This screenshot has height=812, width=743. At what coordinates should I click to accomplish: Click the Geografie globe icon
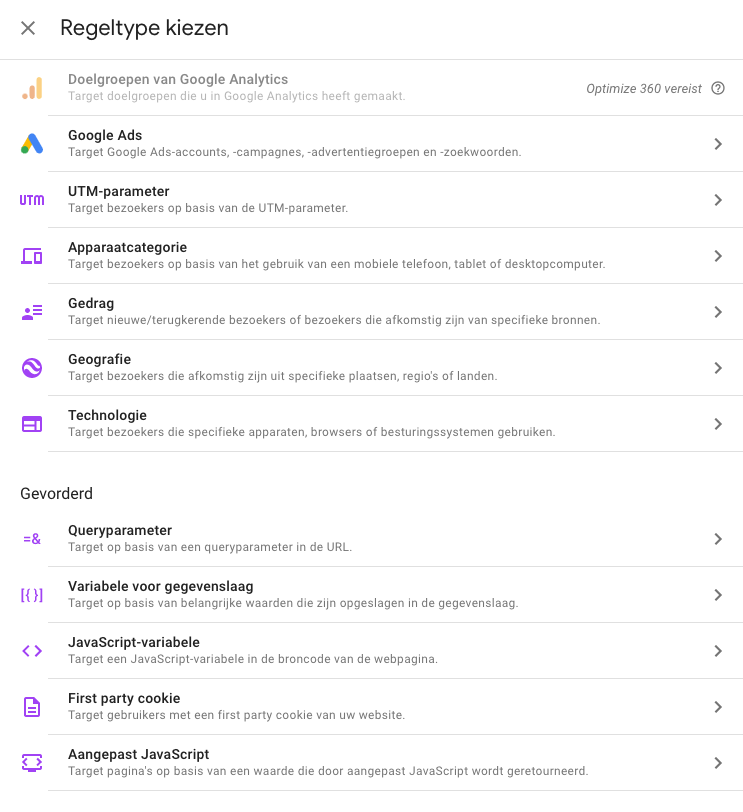pyautogui.click(x=32, y=368)
